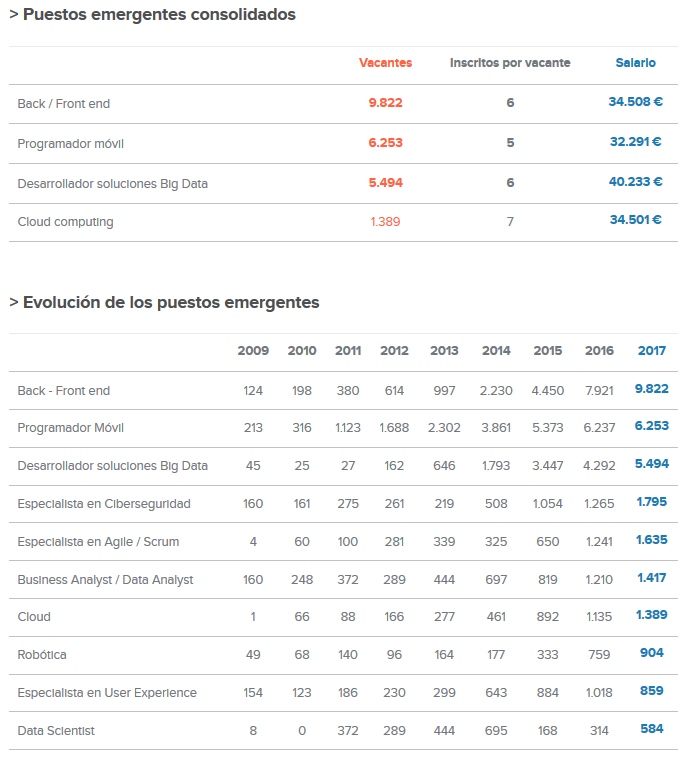Click the 'Puestos emergentes consolidados' section heading
The height and width of the screenshot is (758, 697).
coord(158,15)
